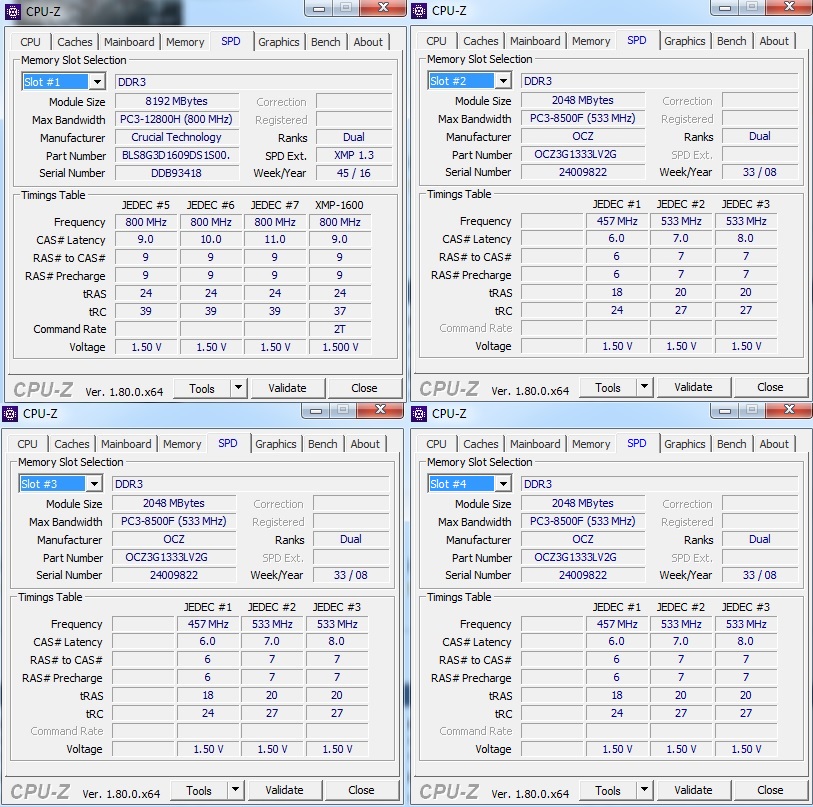
Task: Click Close button in Slot #4 window
Action: tap(770, 790)
